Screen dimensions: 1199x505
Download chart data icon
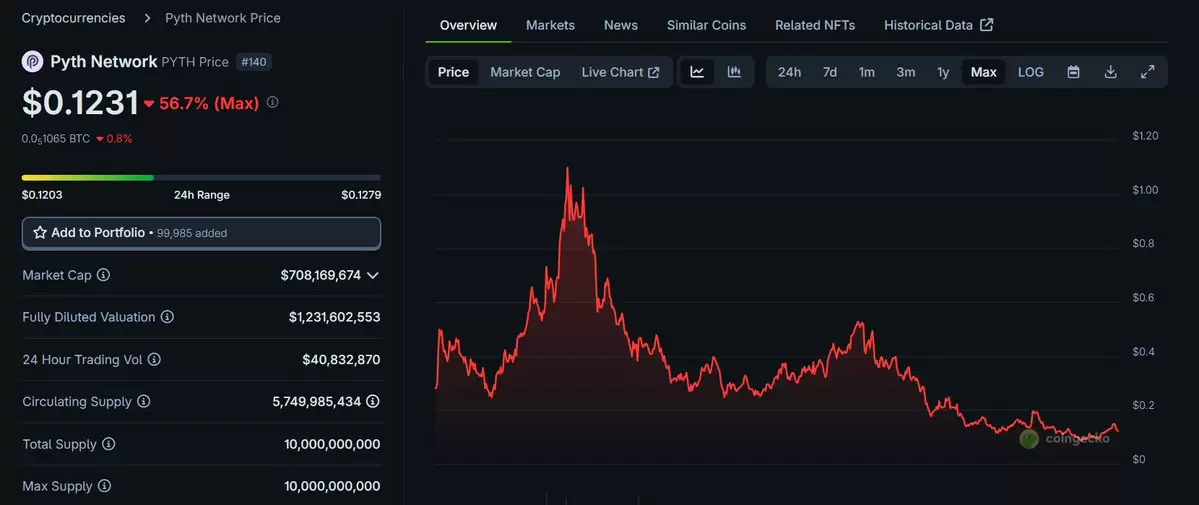click(1111, 72)
